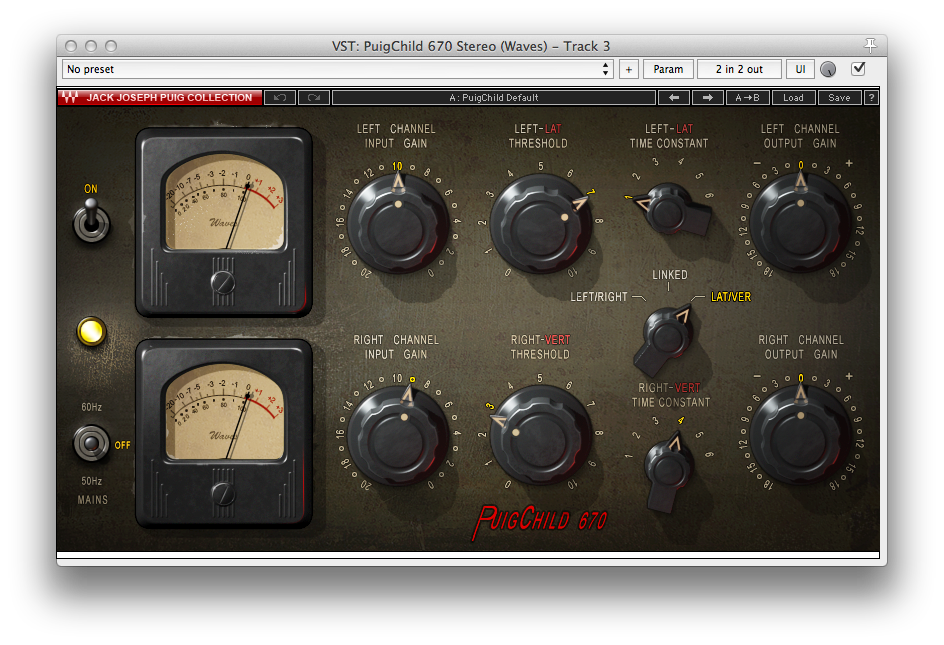Toggle the plugin bypass checkbox

859,69
